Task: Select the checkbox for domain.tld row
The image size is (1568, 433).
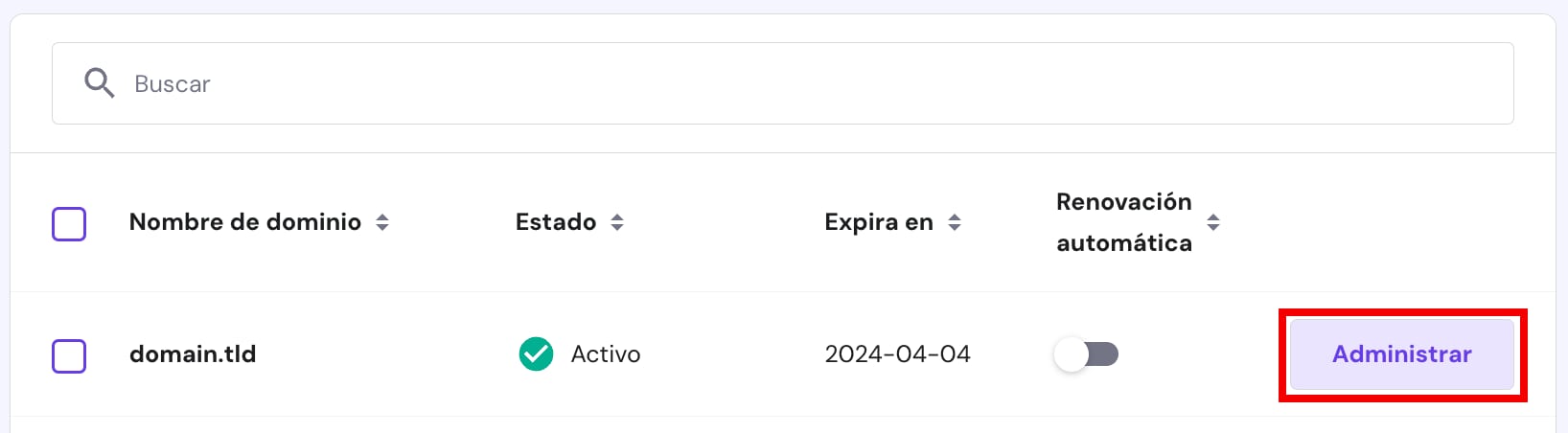Action: (69, 356)
